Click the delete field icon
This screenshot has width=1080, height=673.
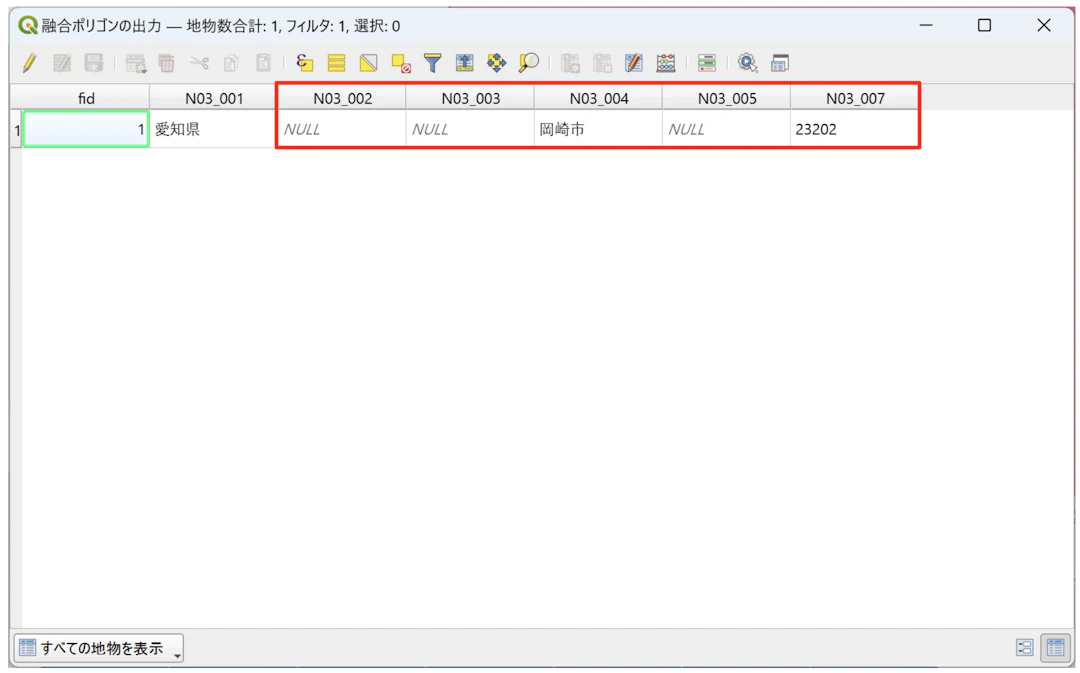coord(602,63)
